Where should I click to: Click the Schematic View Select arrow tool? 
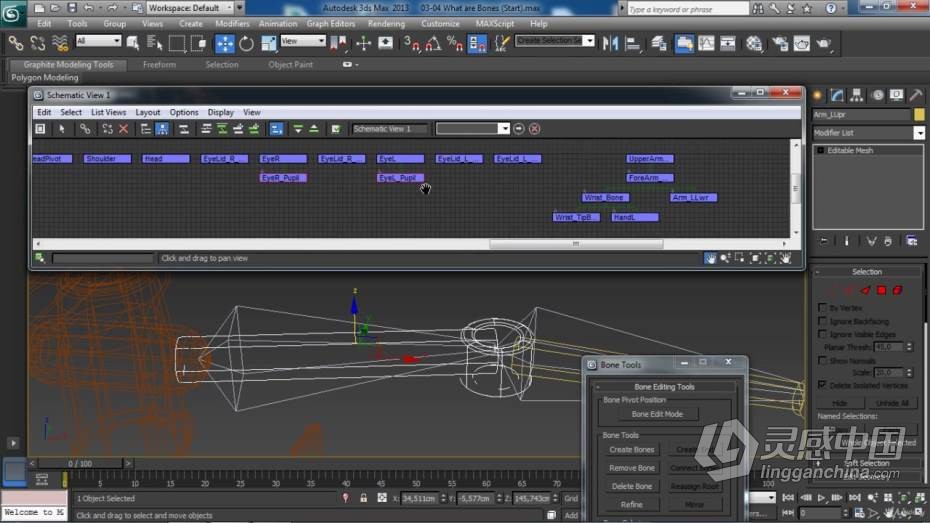(x=62, y=129)
